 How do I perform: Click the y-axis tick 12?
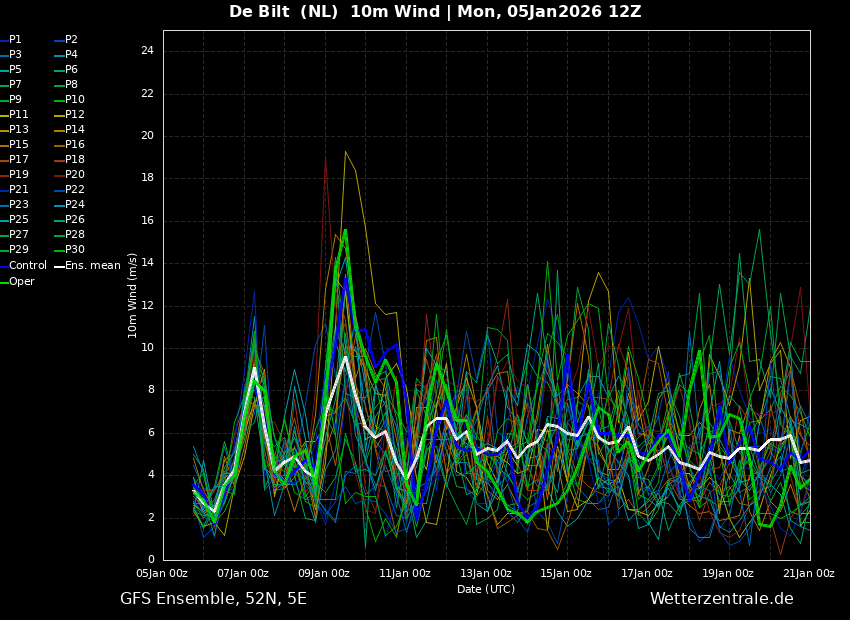147,306
